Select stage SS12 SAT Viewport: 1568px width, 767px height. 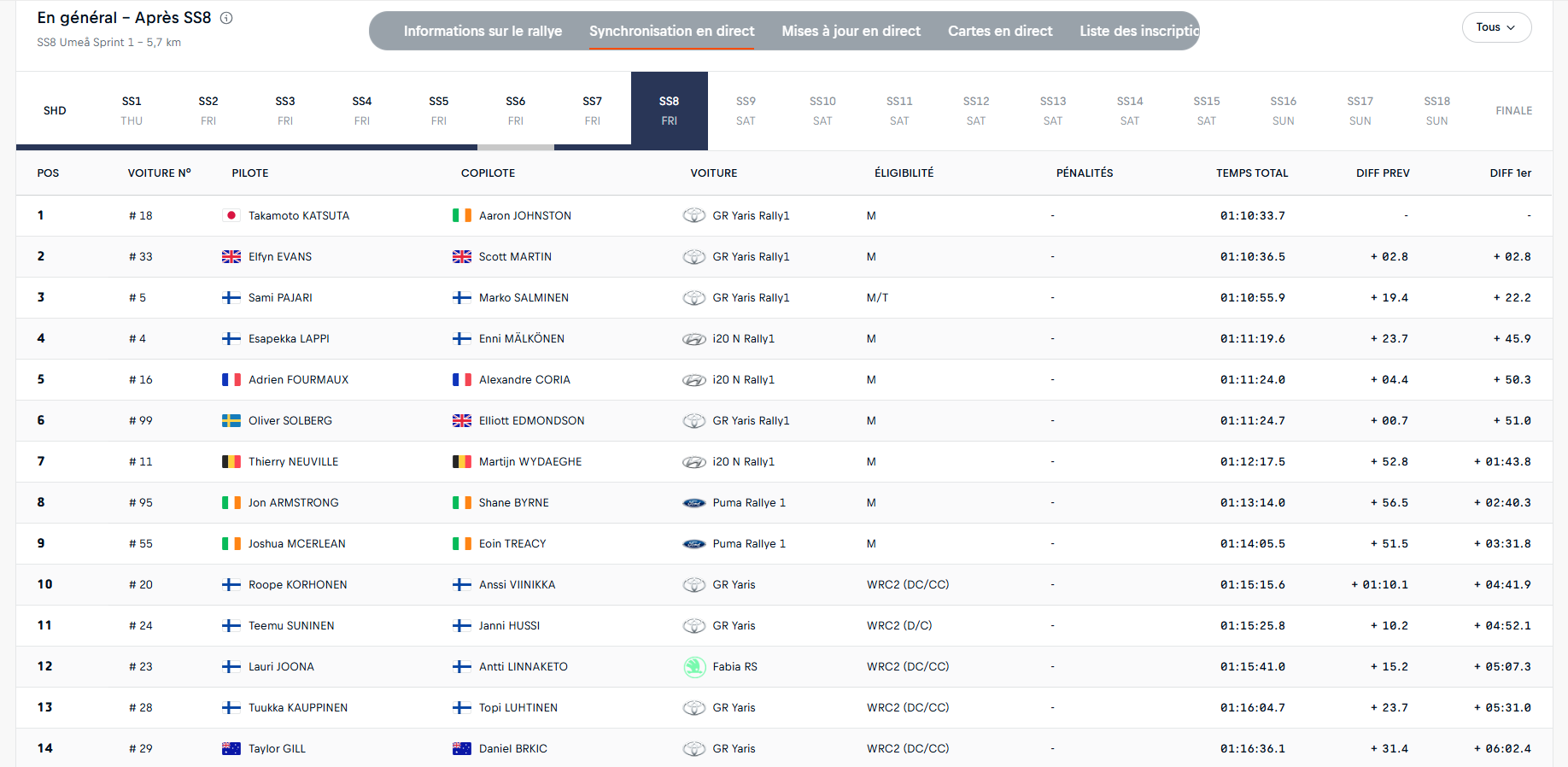coord(976,110)
